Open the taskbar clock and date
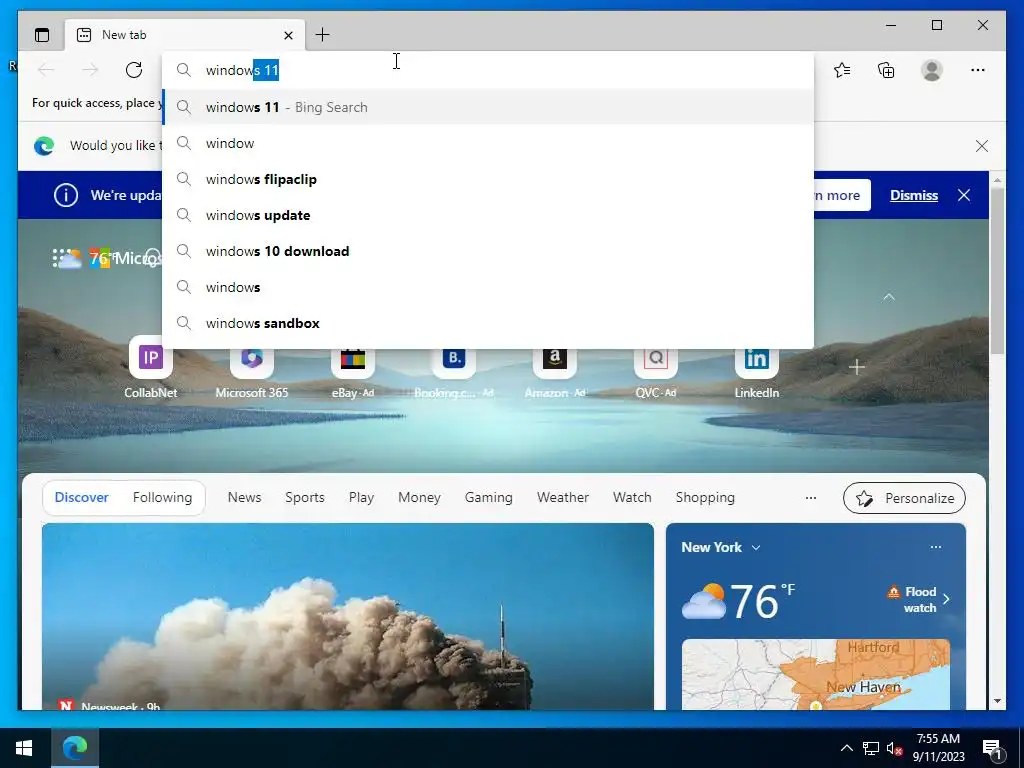This screenshot has width=1024, height=768. (x=938, y=748)
